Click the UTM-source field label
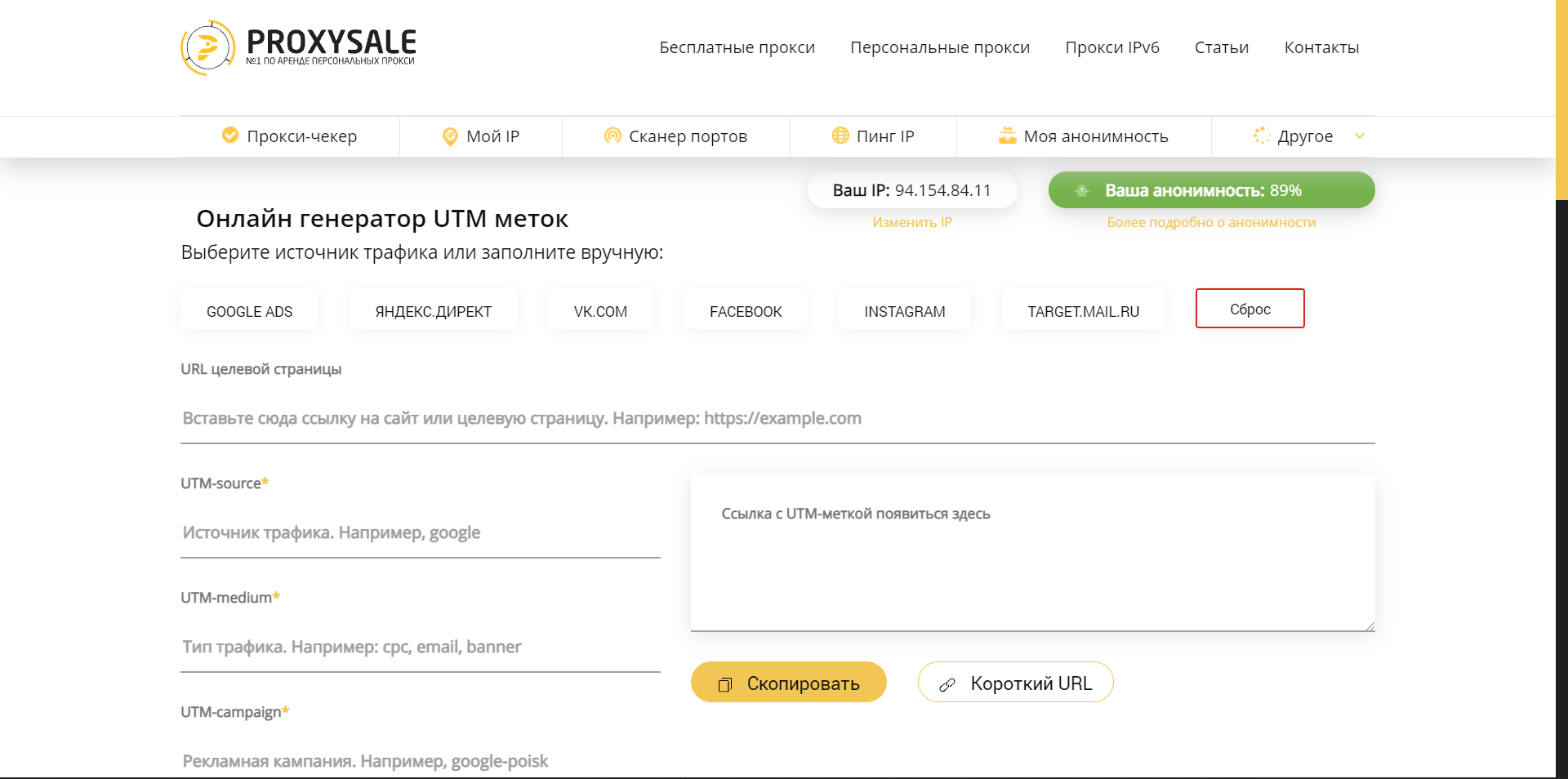Viewport: 1568px width, 779px height. click(x=225, y=483)
